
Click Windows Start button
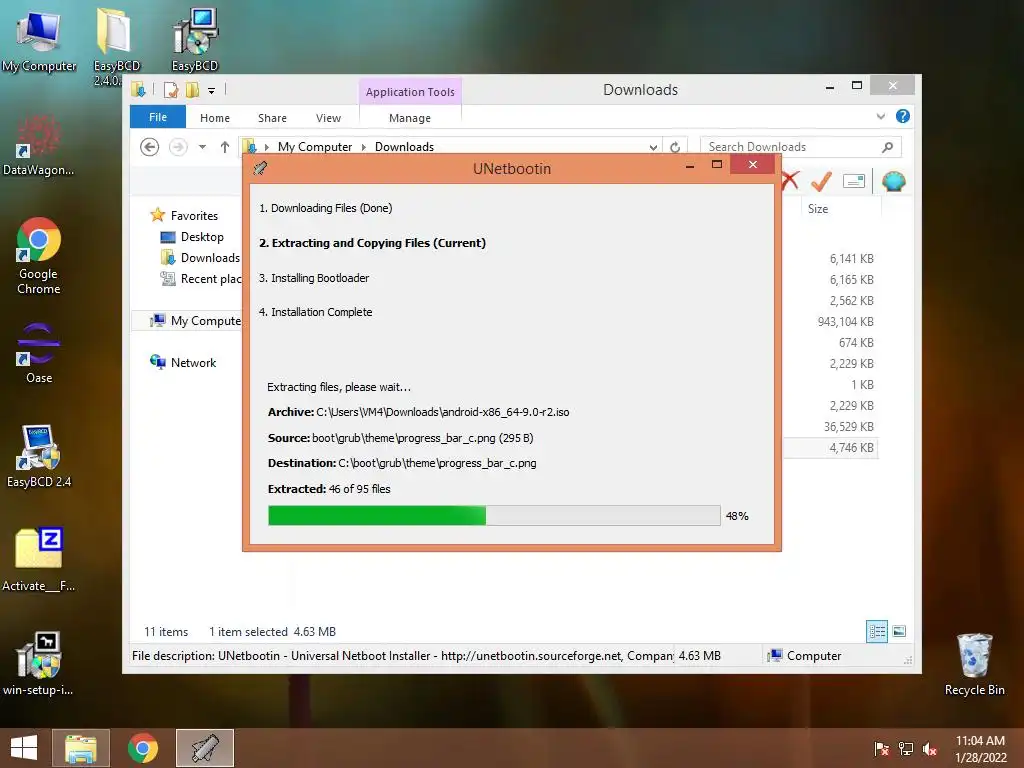click(x=24, y=748)
